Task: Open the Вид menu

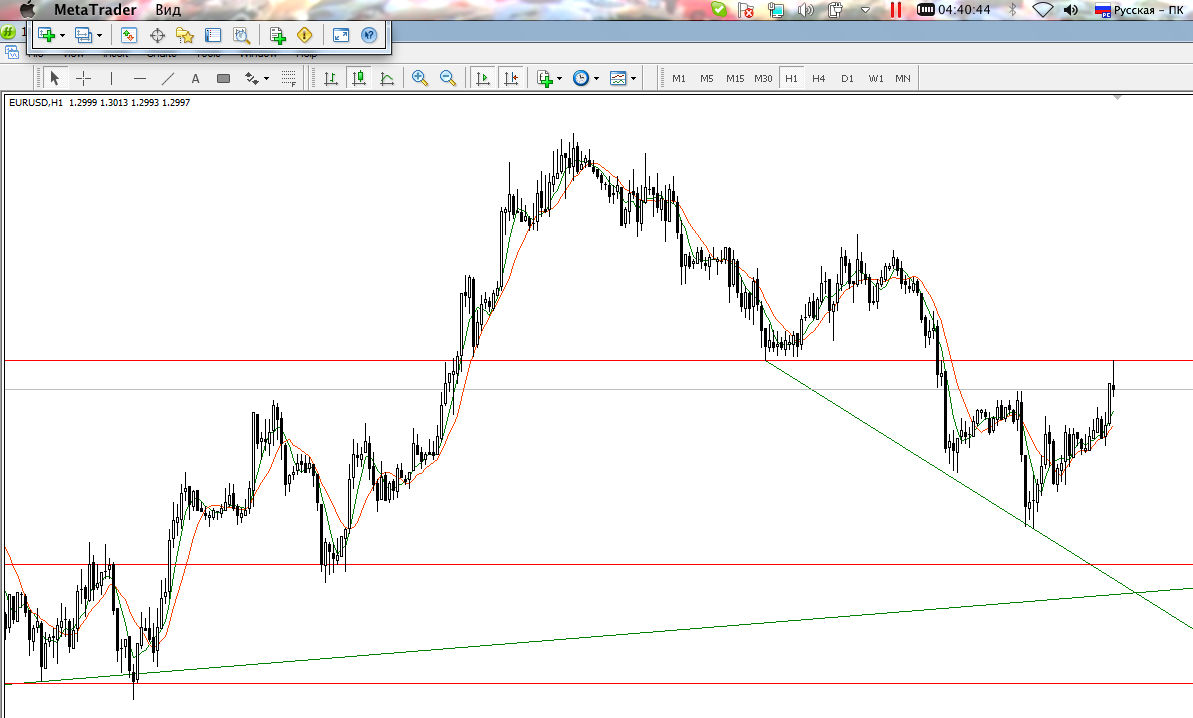Action: [x=168, y=10]
